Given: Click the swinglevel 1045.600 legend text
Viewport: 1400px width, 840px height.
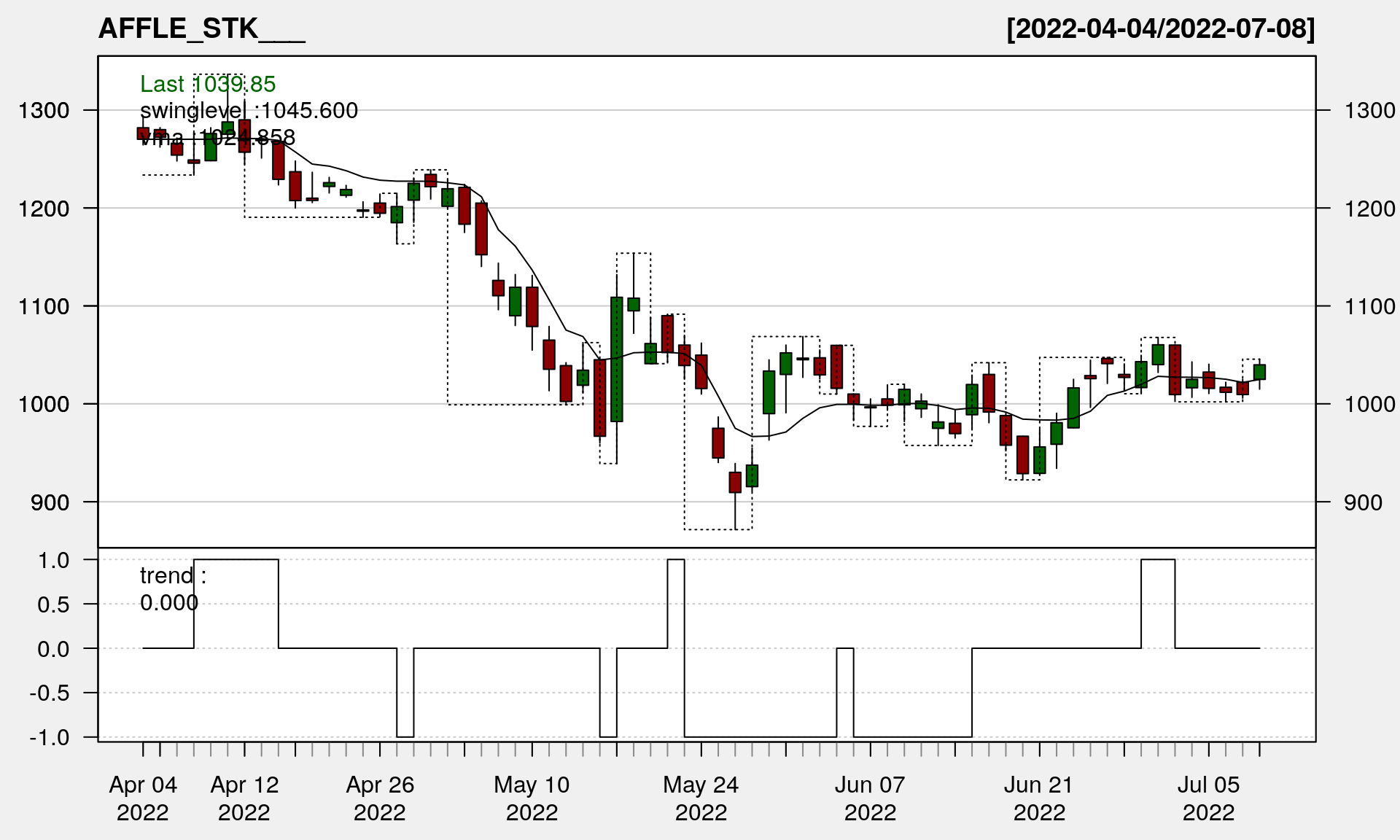Looking at the screenshot, I should pyautogui.click(x=249, y=110).
